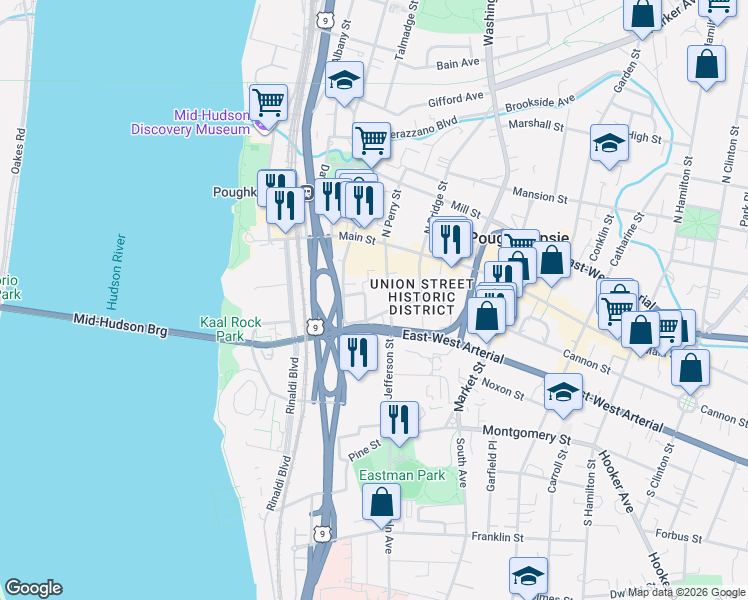Select the Franklin St label

point(497,538)
